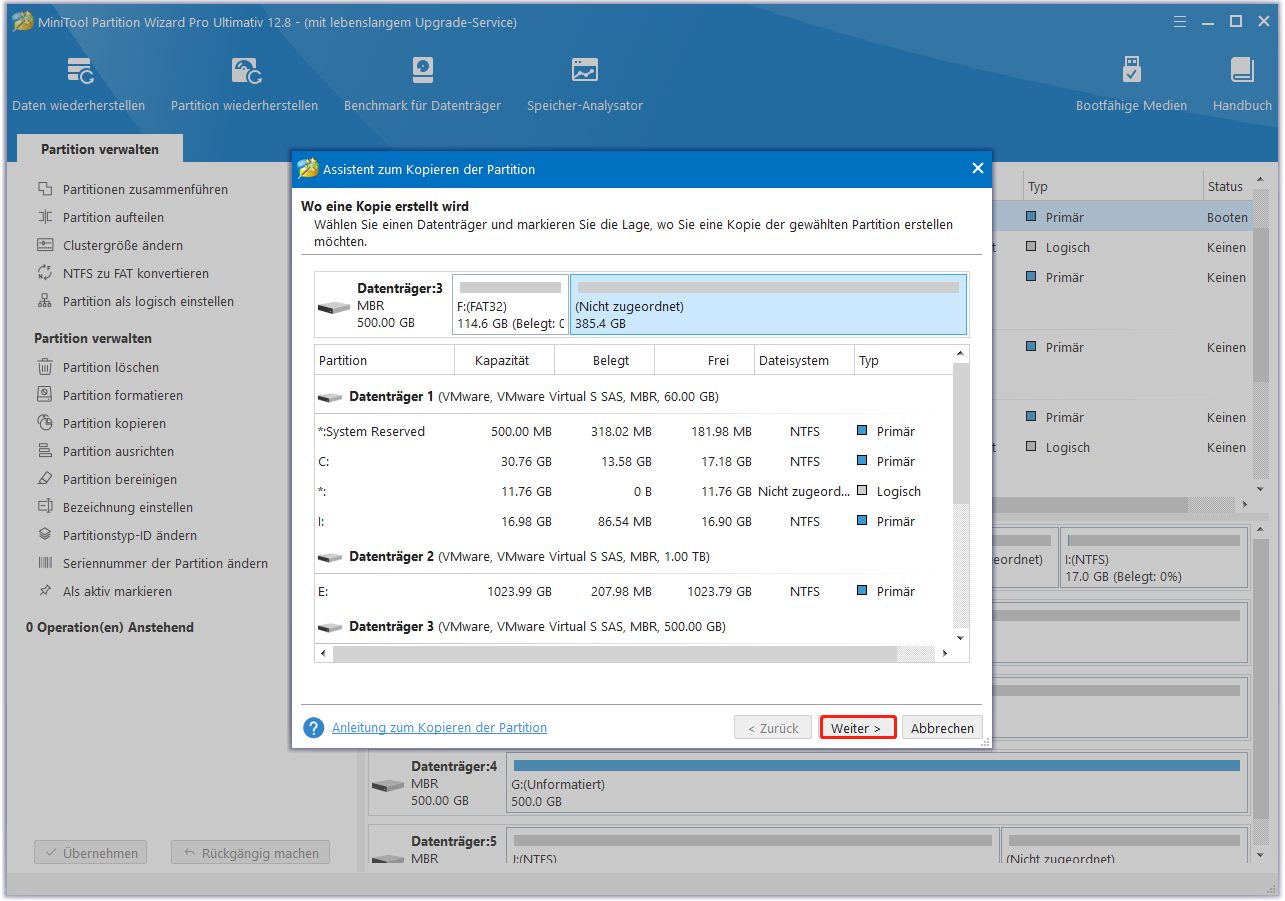Click the Abbrechen button

942,728
